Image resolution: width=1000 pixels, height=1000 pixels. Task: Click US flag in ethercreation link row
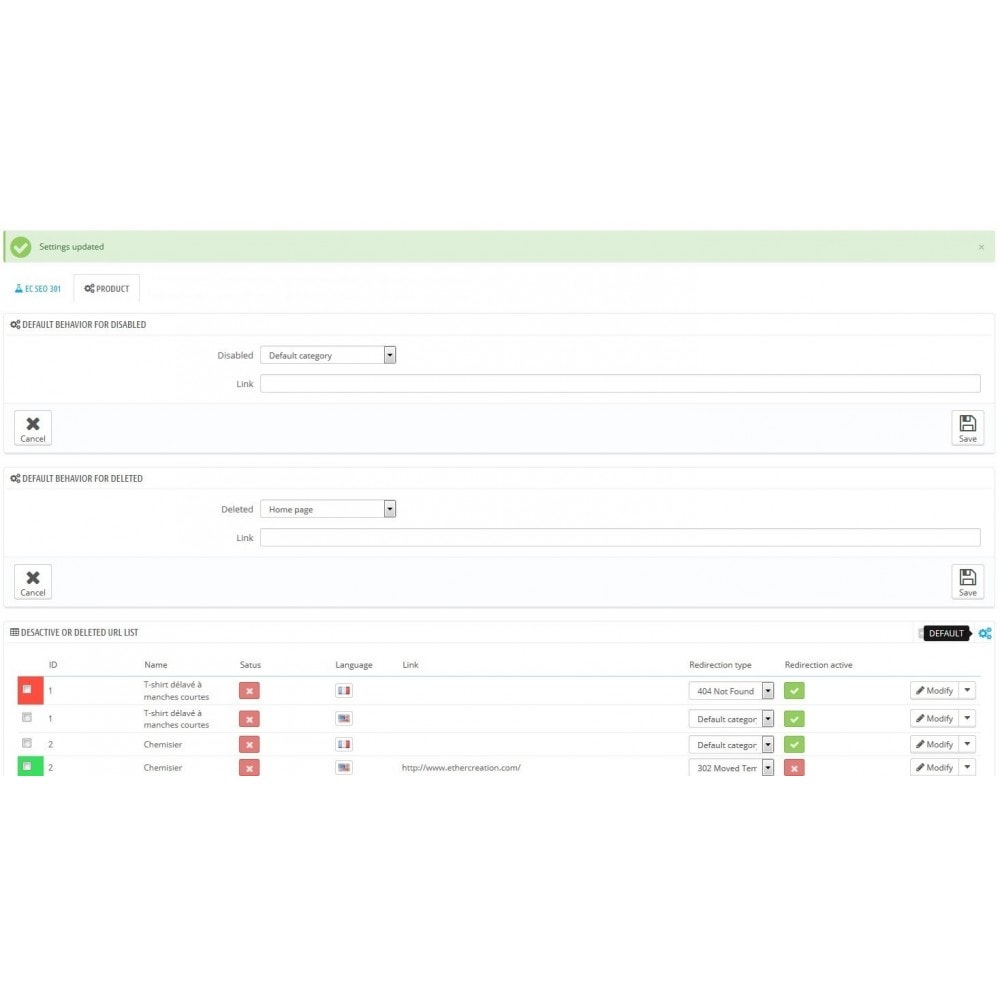coord(344,767)
